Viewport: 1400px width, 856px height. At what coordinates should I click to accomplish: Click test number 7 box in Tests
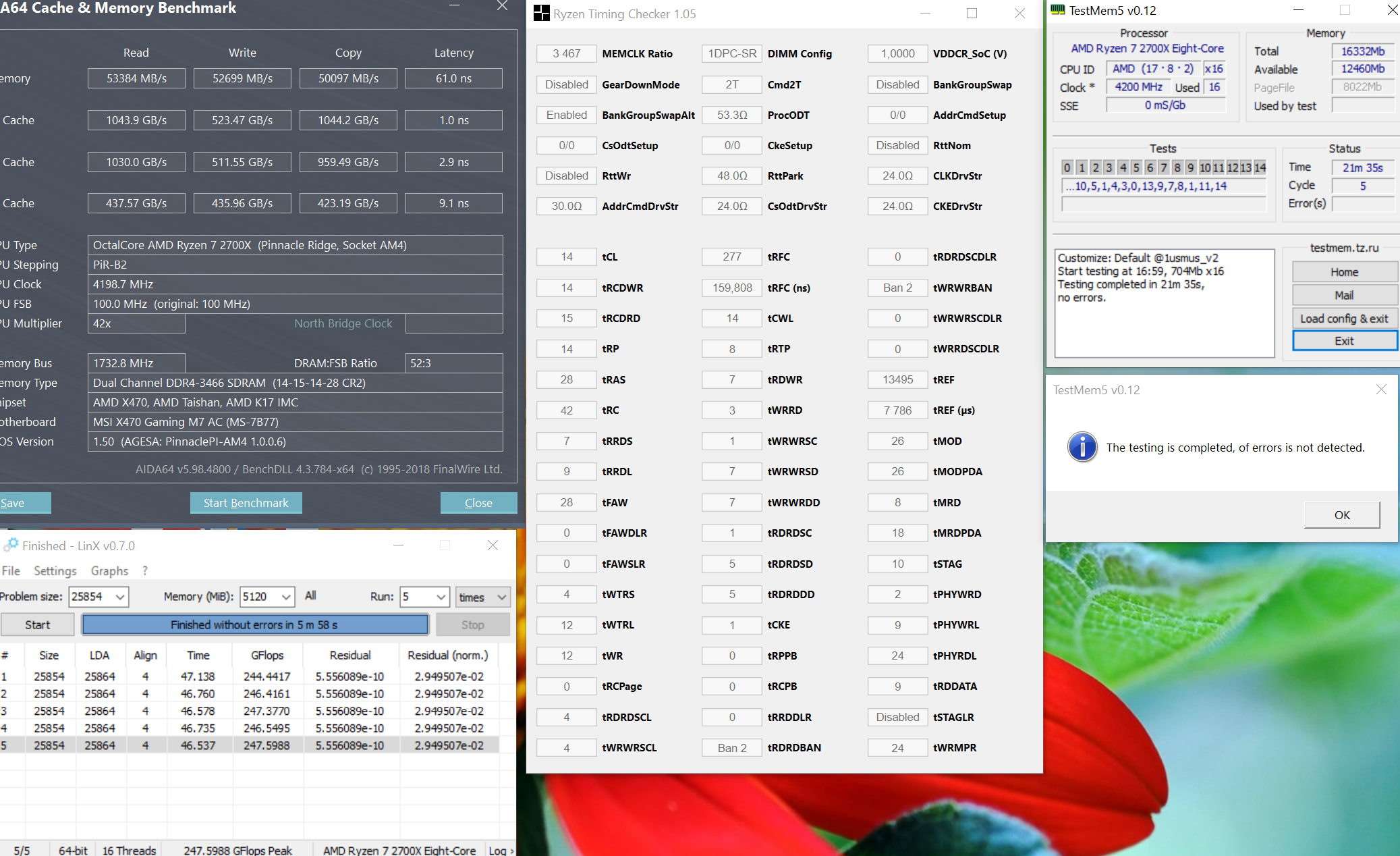coord(1164,167)
